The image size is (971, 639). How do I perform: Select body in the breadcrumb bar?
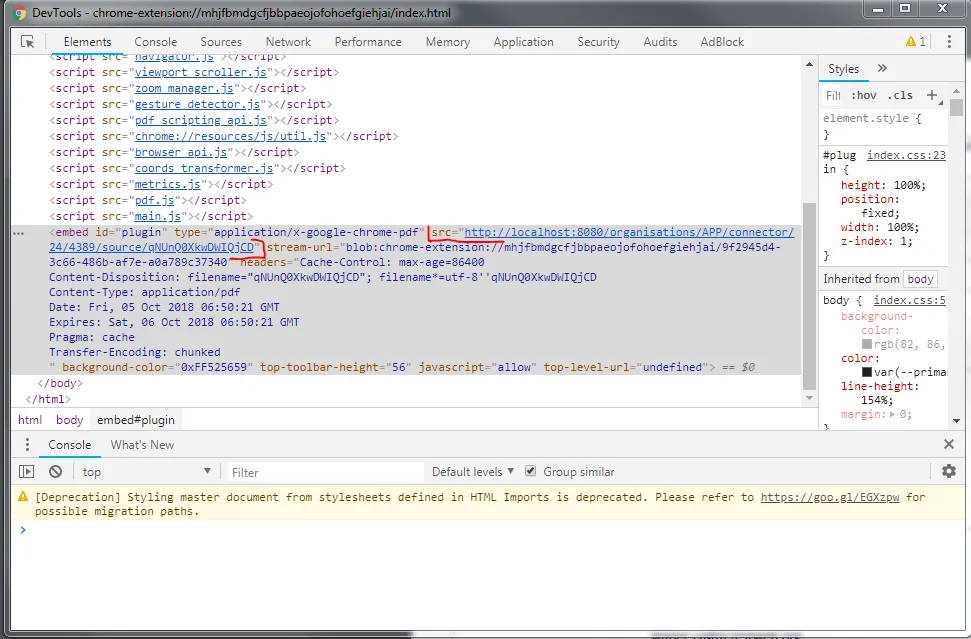69,420
